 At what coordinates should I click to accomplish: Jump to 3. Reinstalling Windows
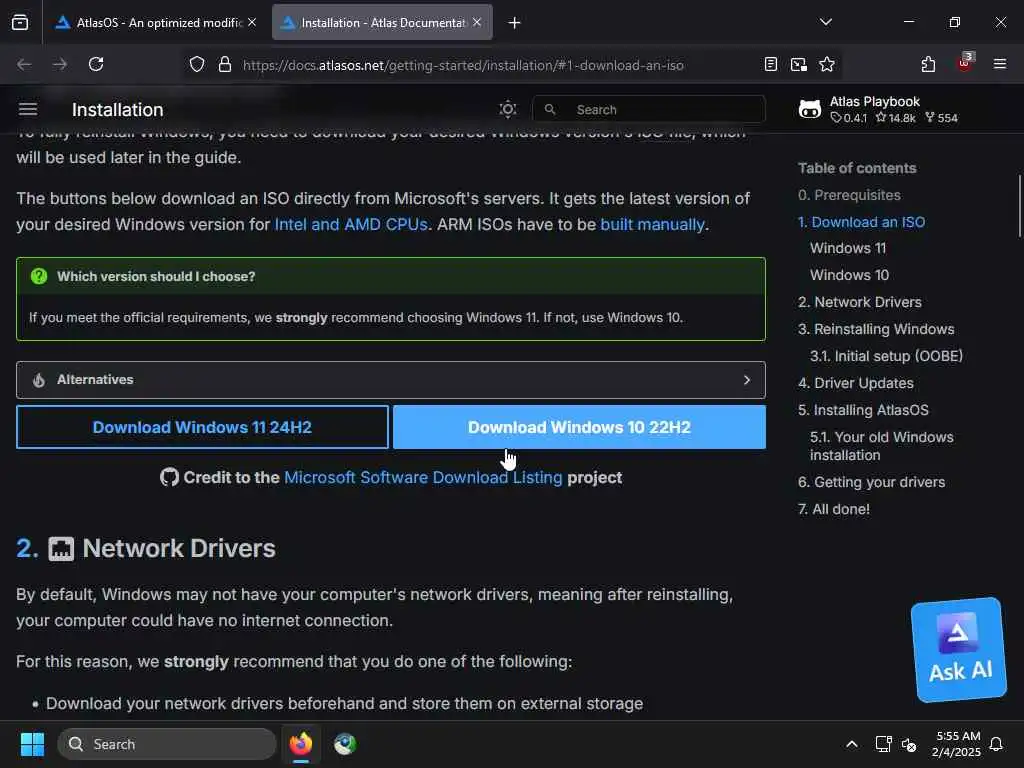[x=876, y=329]
